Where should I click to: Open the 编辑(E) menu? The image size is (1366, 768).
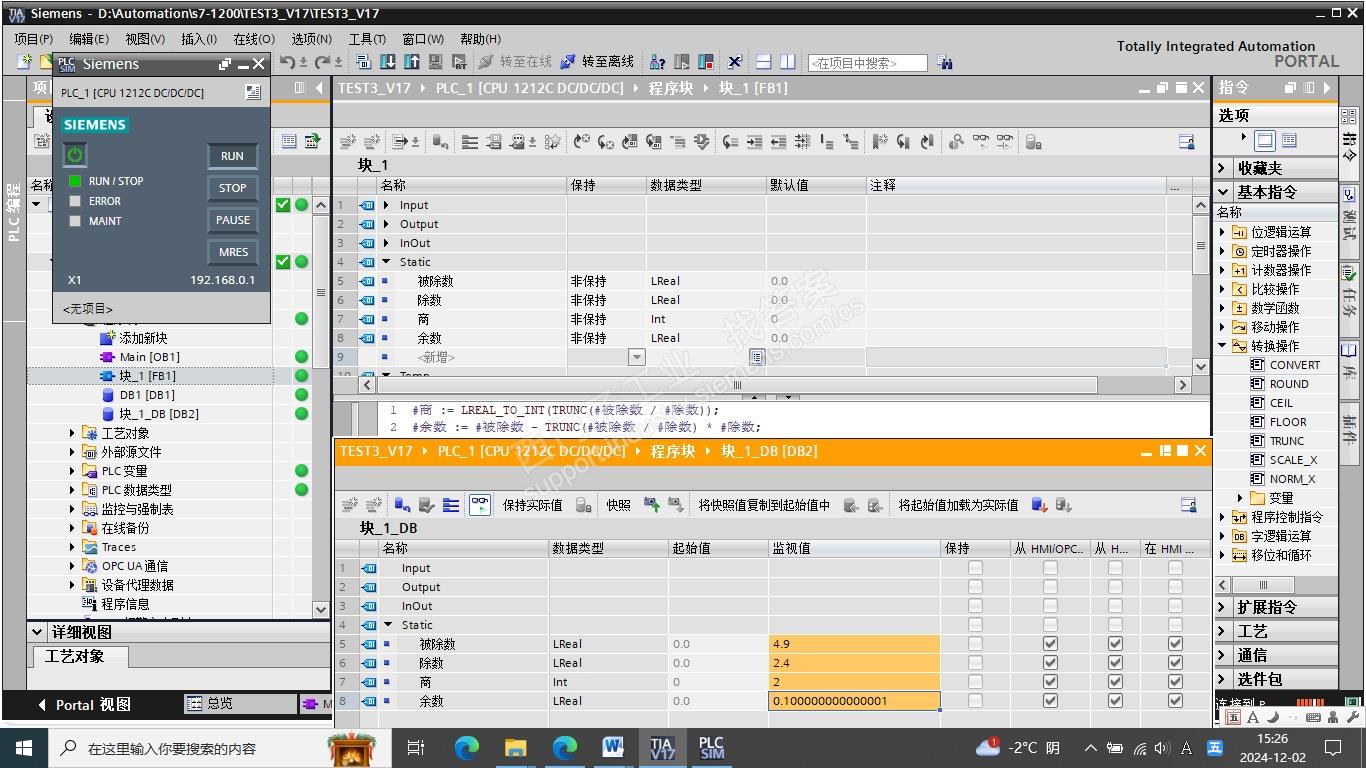click(x=89, y=39)
